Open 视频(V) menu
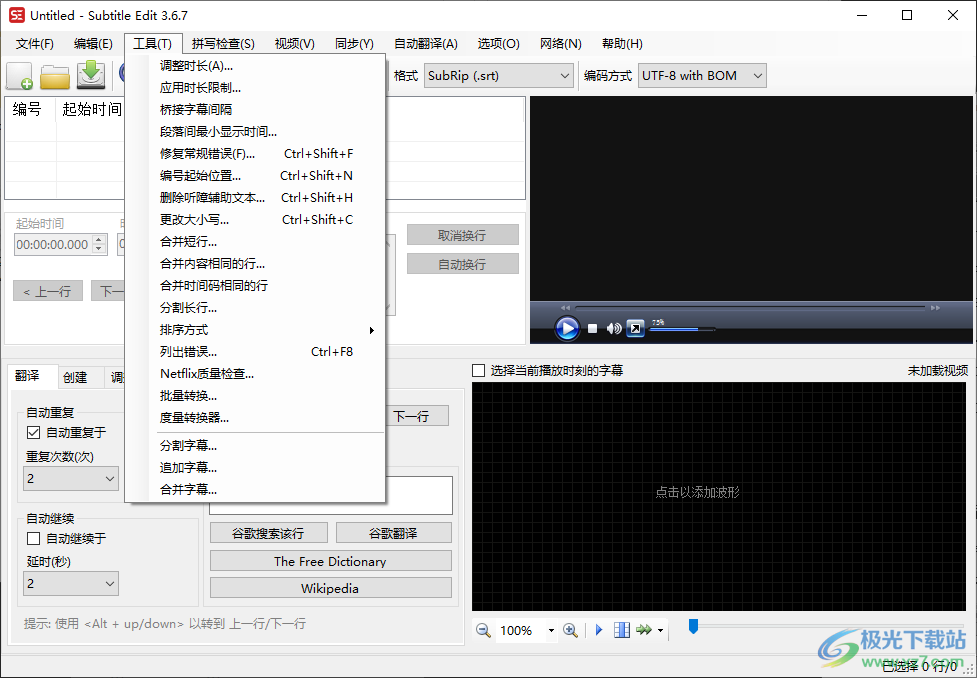This screenshot has width=977, height=678. pos(295,44)
